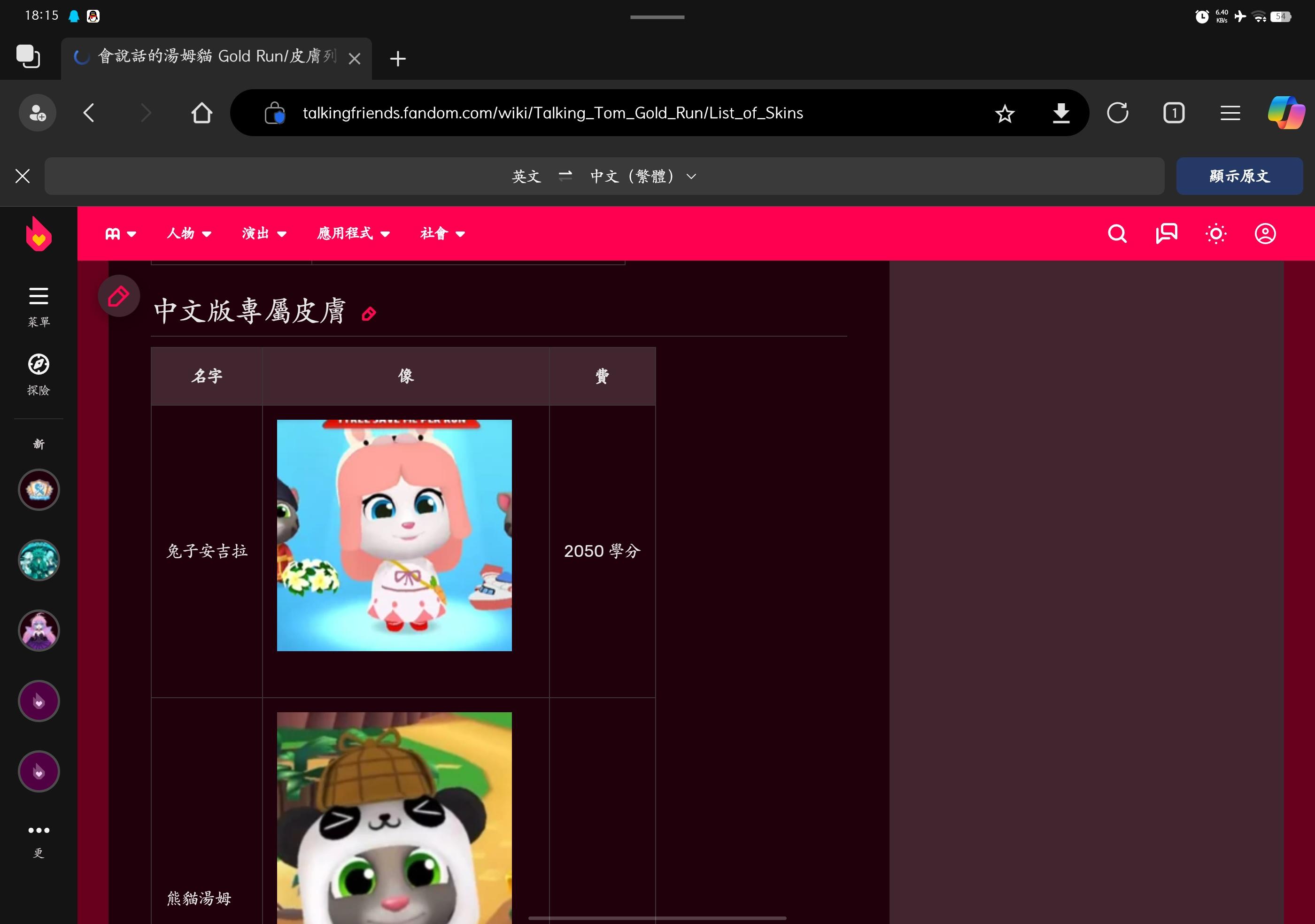This screenshot has height=924, width=1315.
Task: Open the discussions chat icon
Action: click(1166, 233)
